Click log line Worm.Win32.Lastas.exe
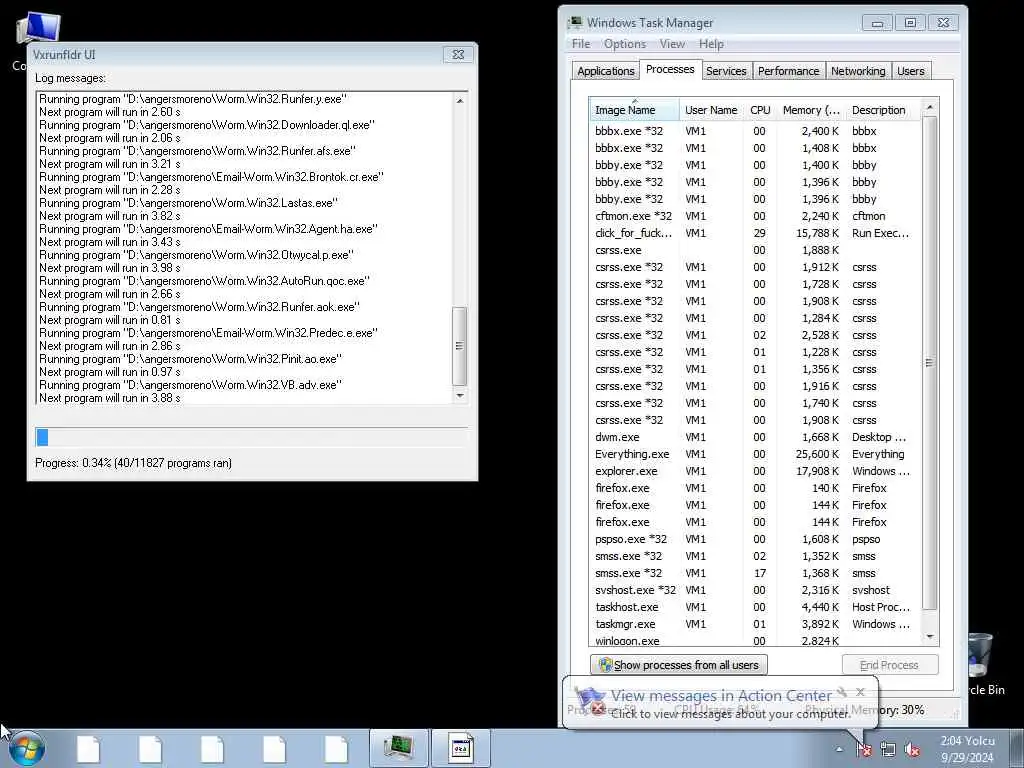Viewport: 1024px width, 768px height. [x=189, y=203]
